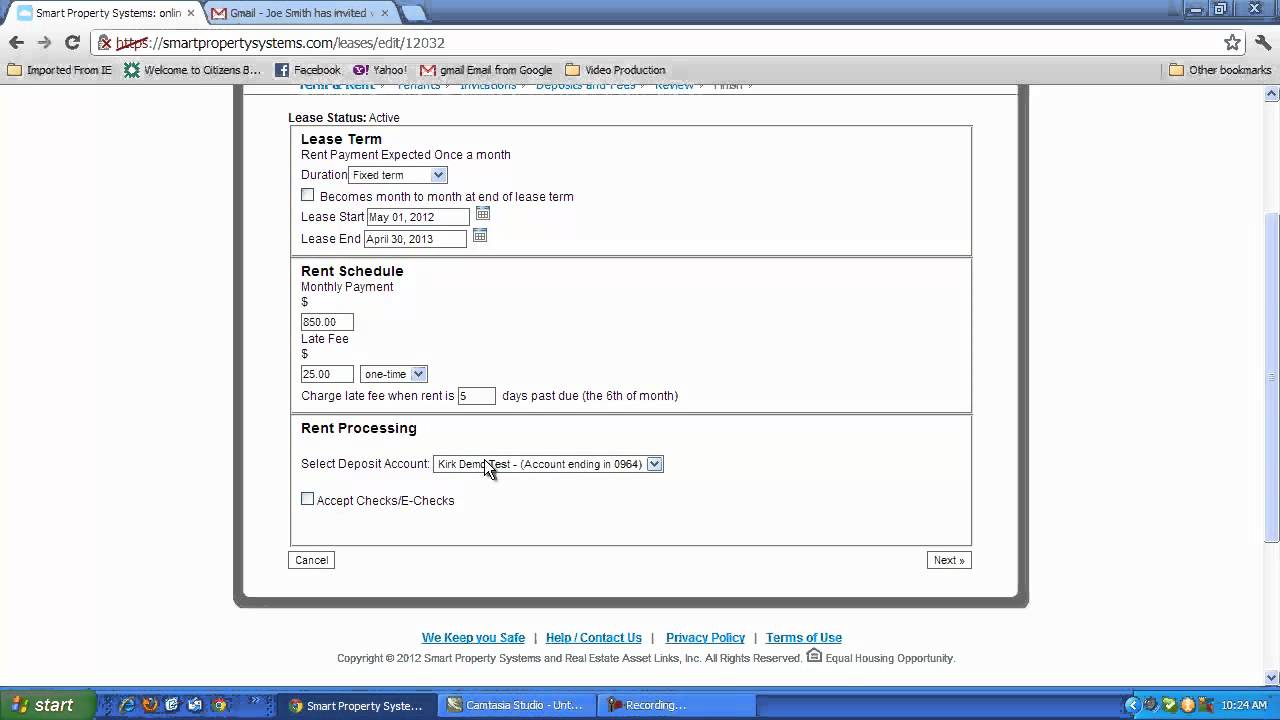Open the Select Deposit Account dropdown
This screenshot has width=1280, height=720.
pos(548,464)
